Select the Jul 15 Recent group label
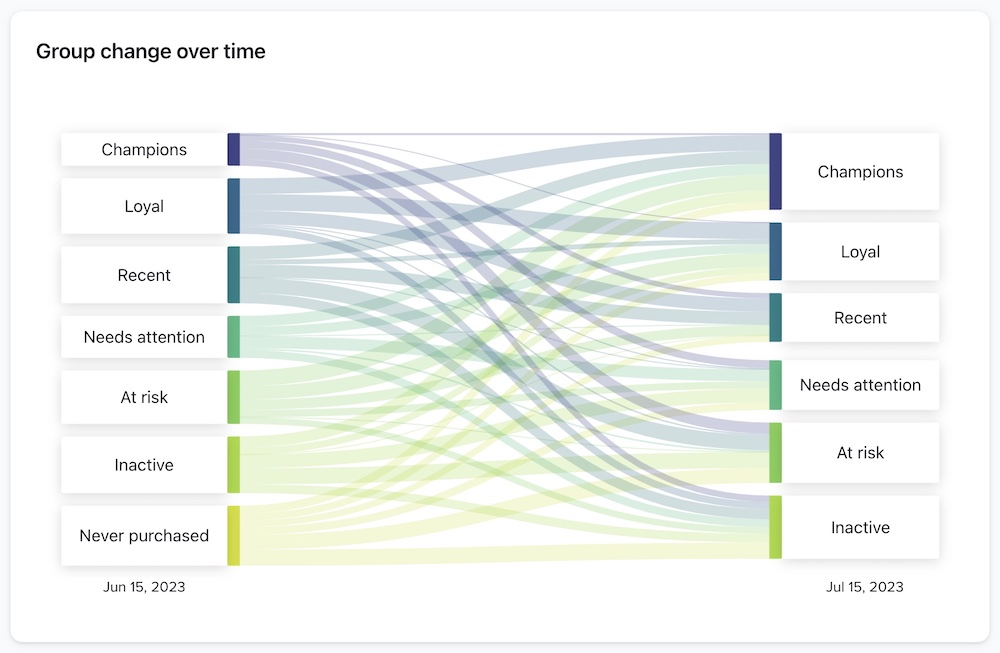Screen dimensions: 1000x653 (860, 318)
